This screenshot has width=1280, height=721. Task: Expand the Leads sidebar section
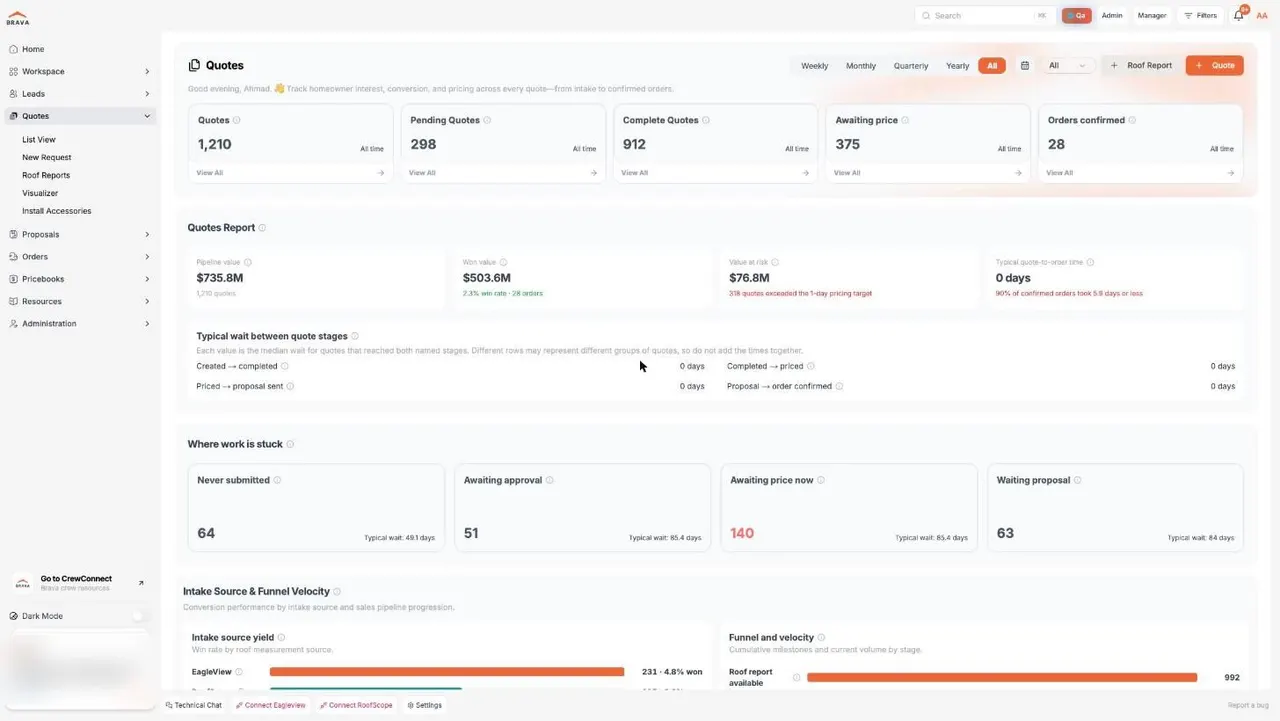tap(147, 94)
